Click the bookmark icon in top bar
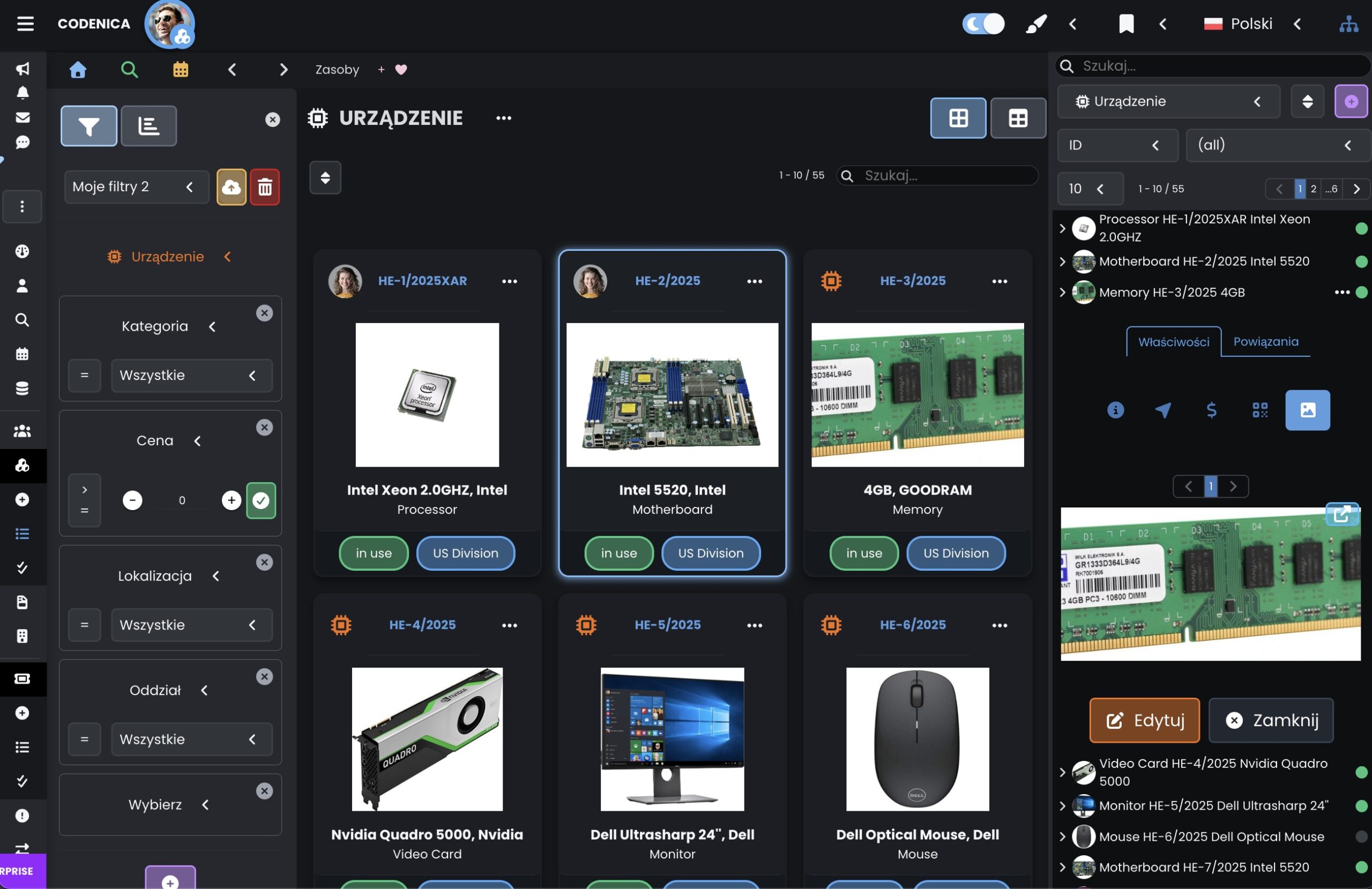Screen dimensions: 1372x889 pyautogui.click(x=1126, y=24)
